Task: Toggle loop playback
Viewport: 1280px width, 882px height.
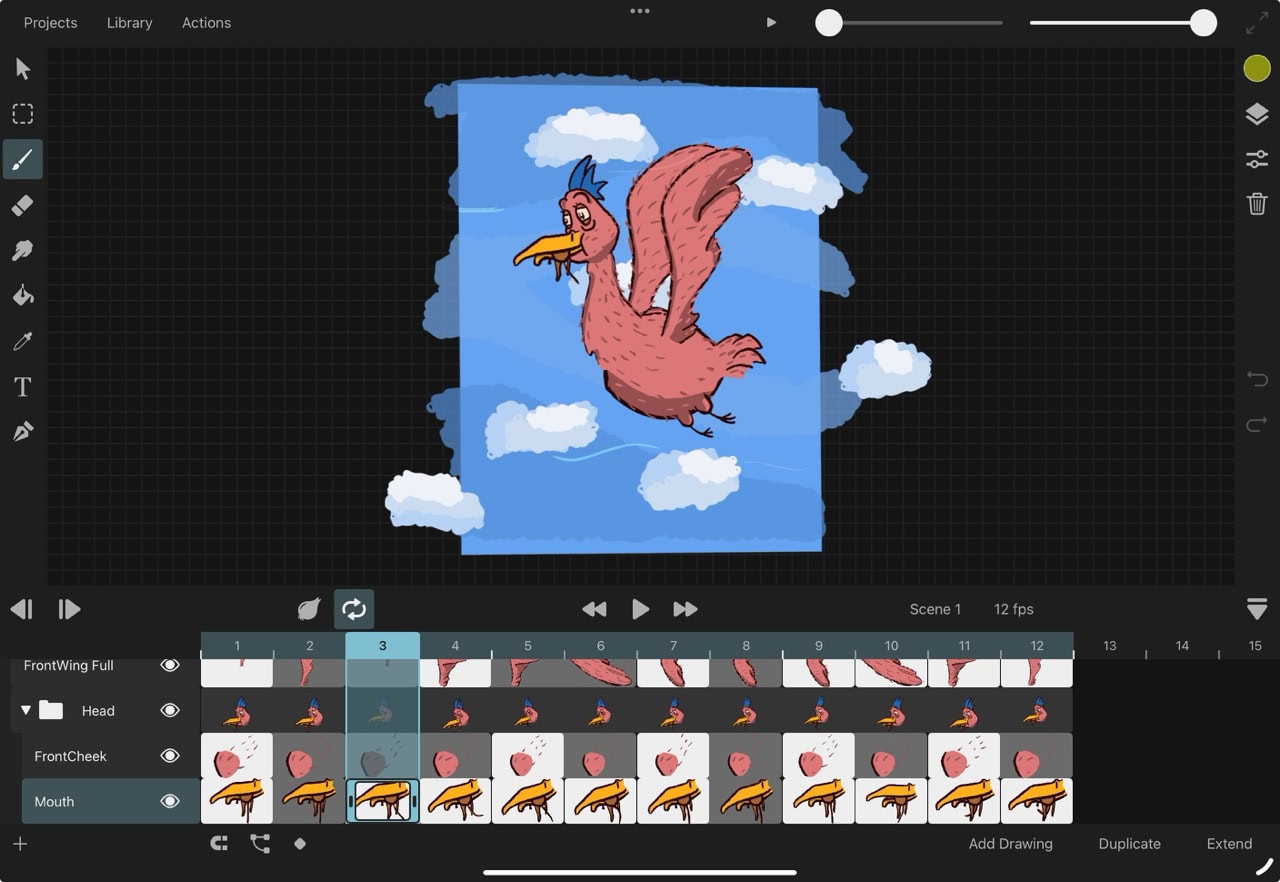Action: [x=354, y=609]
